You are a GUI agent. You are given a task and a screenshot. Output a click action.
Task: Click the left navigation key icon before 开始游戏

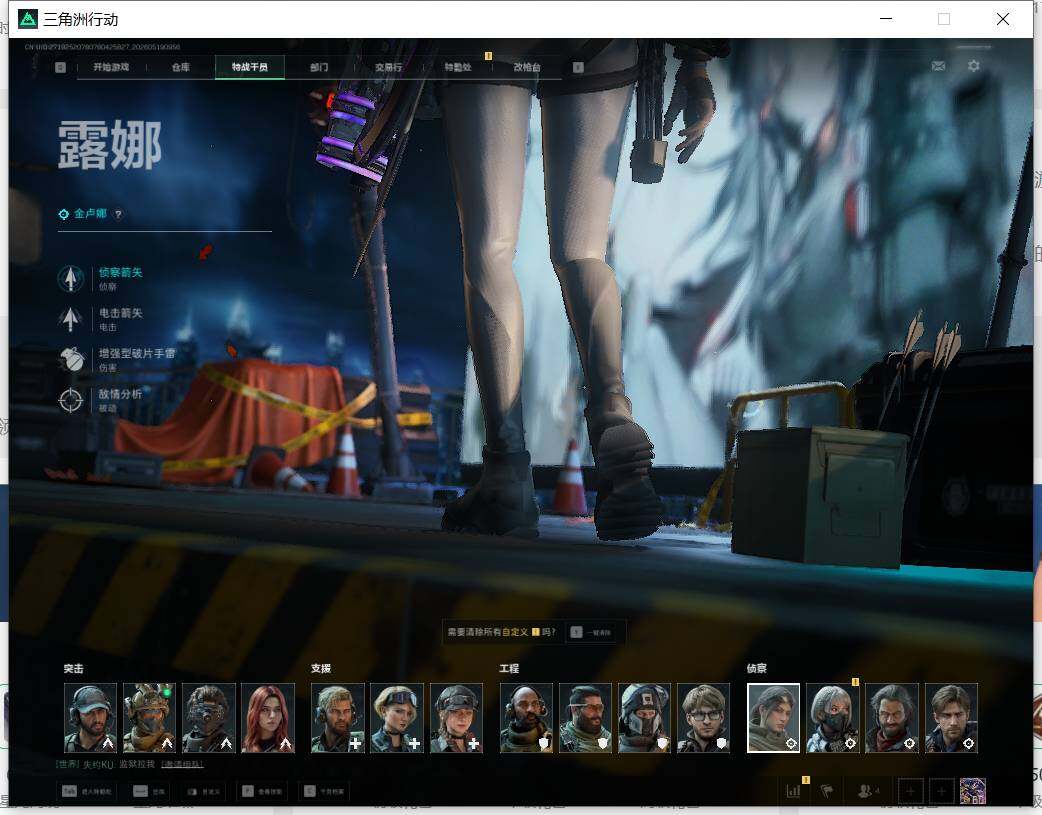point(60,67)
